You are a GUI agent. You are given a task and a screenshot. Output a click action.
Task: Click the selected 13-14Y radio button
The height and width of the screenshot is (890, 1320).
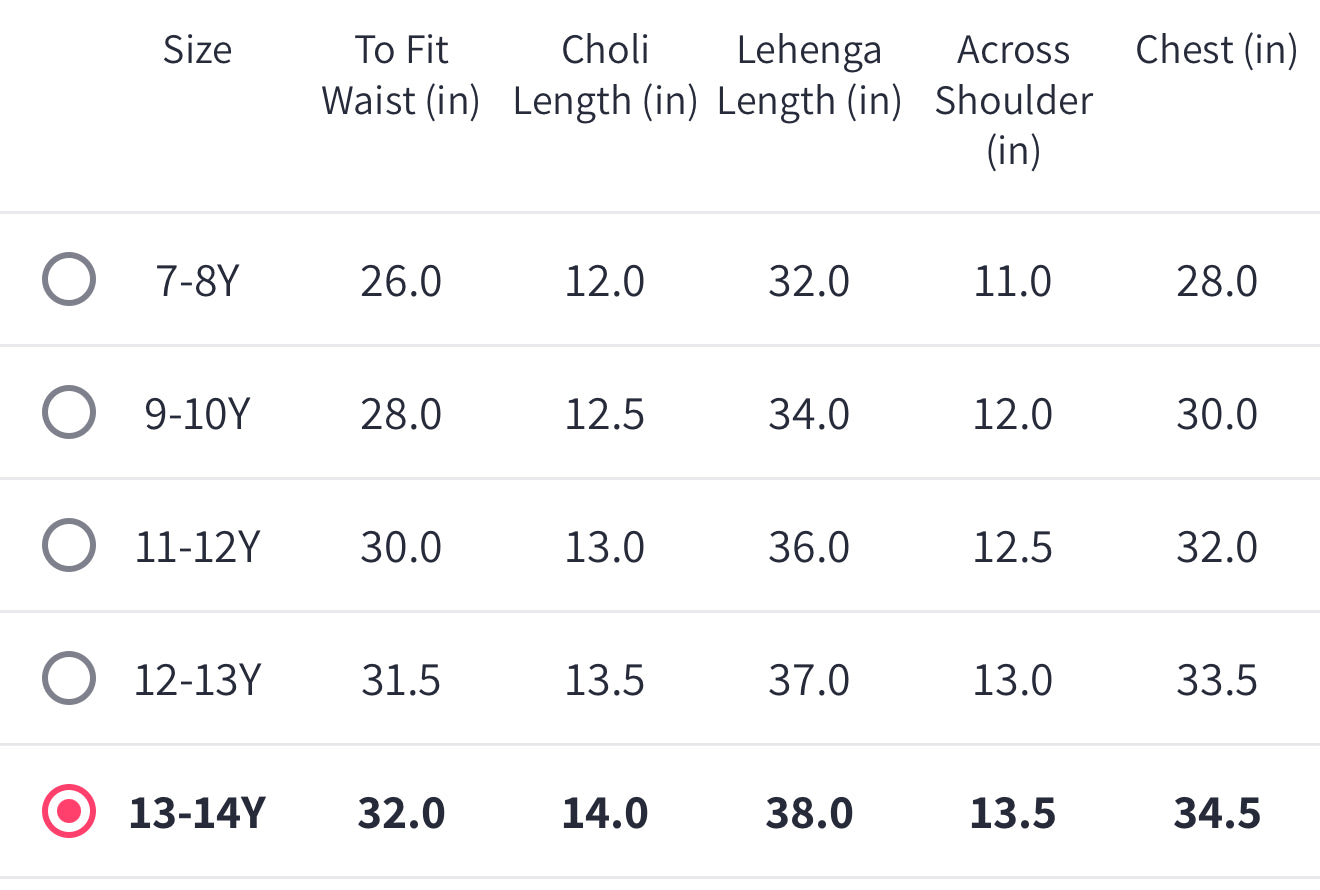69,812
